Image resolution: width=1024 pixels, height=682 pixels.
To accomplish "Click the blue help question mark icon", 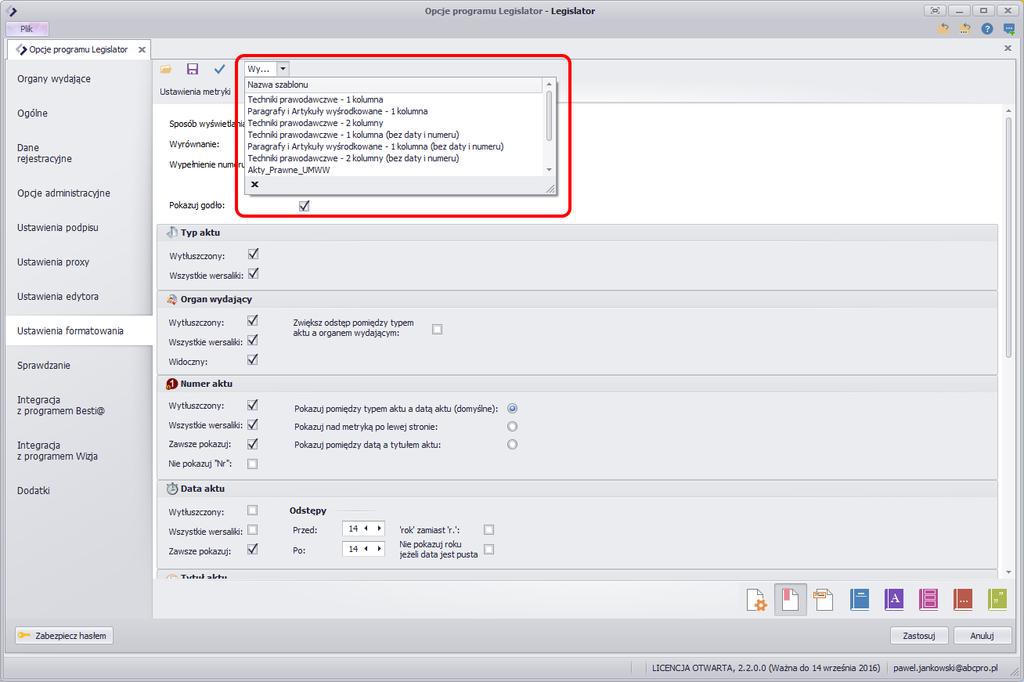I will 987,29.
